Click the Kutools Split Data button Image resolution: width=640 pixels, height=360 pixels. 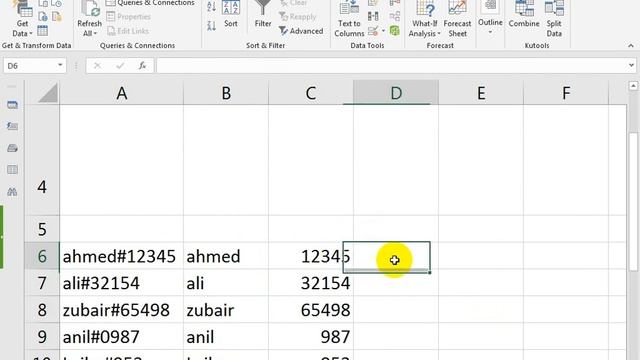tap(554, 19)
